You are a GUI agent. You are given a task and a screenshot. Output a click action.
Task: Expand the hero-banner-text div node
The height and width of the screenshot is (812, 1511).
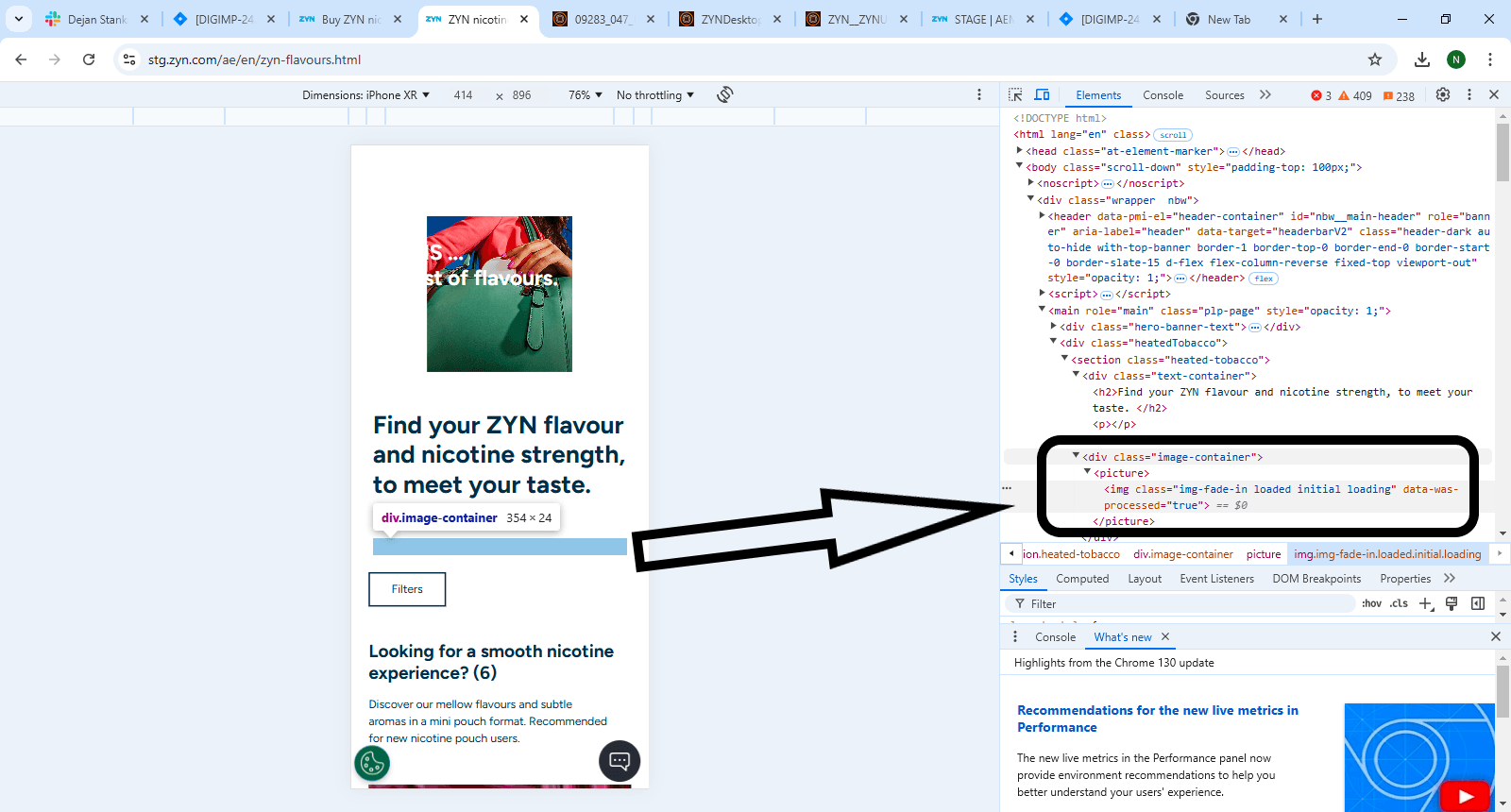(1053, 326)
